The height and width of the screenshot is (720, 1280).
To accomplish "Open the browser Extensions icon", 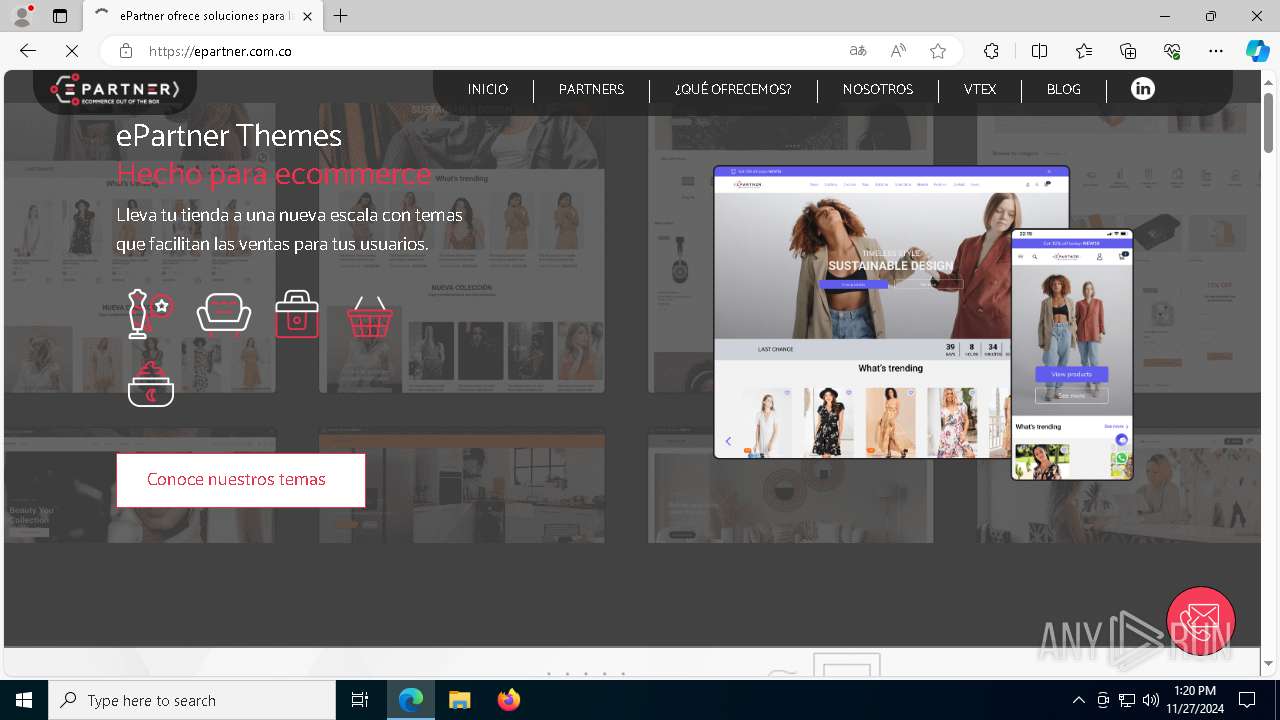I will (x=991, y=51).
